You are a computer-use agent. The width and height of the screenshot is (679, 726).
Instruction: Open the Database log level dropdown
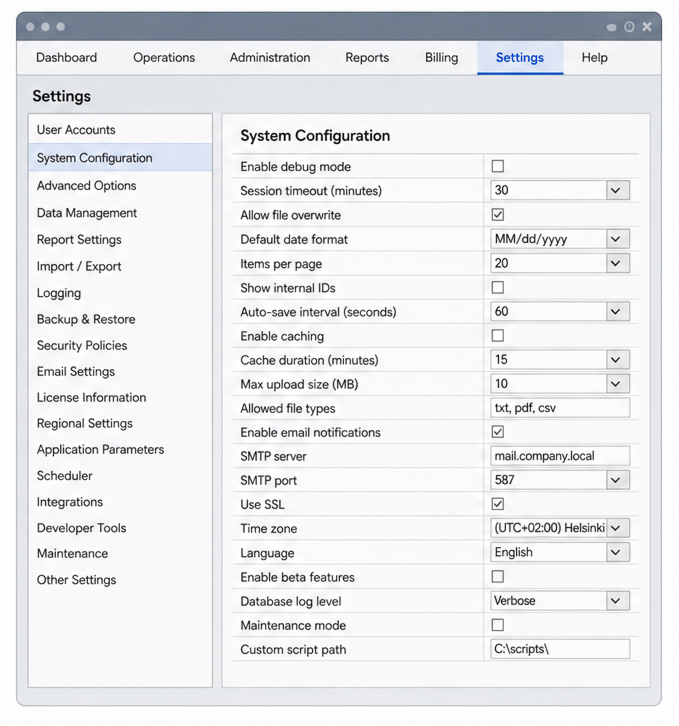click(x=560, y=601)
